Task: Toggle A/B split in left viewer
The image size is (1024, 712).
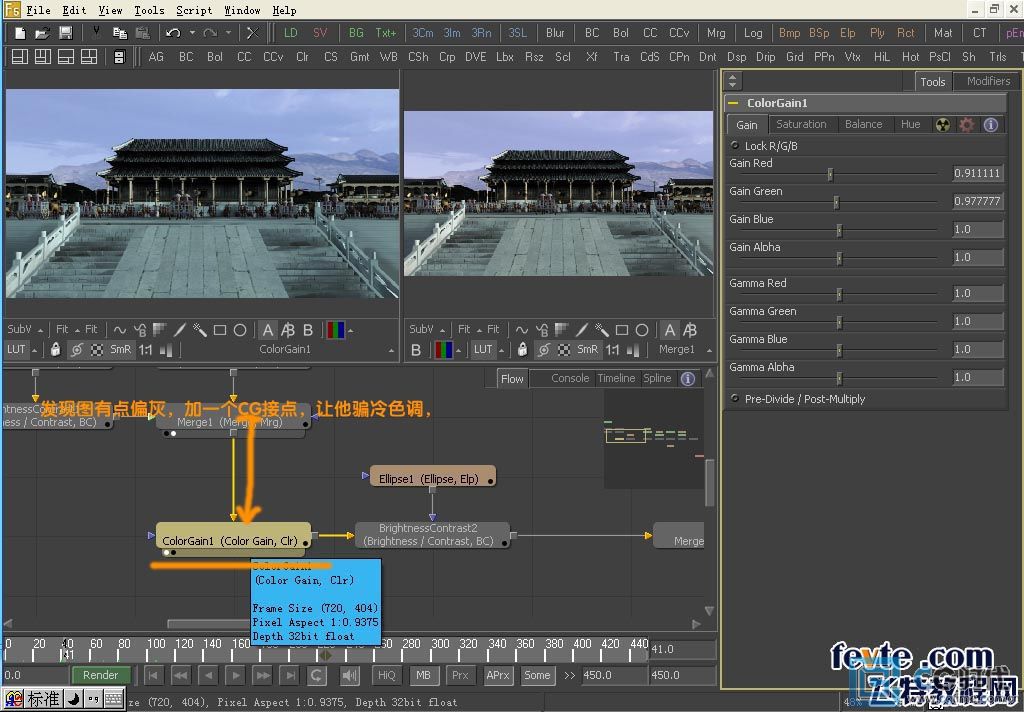Action: click(287, 331)
